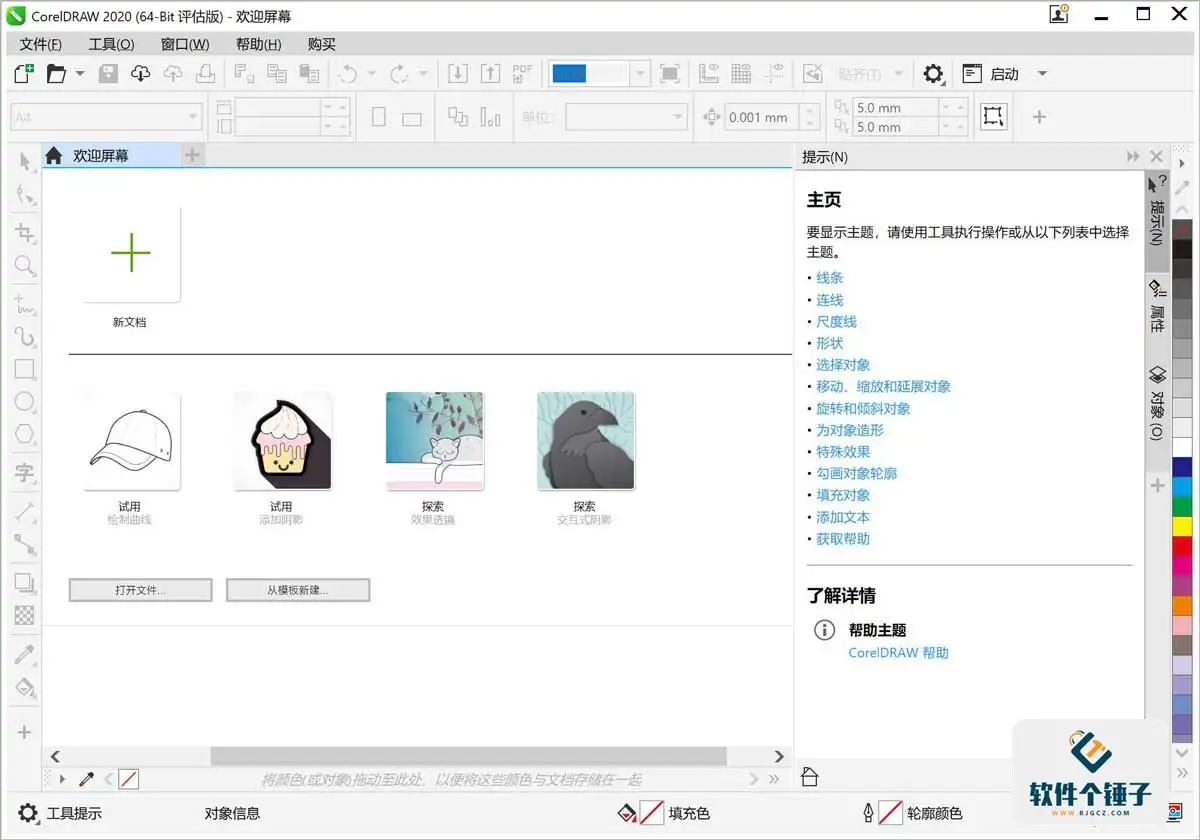
Task: Click the 打开文件... button
Action: point(141,590)
